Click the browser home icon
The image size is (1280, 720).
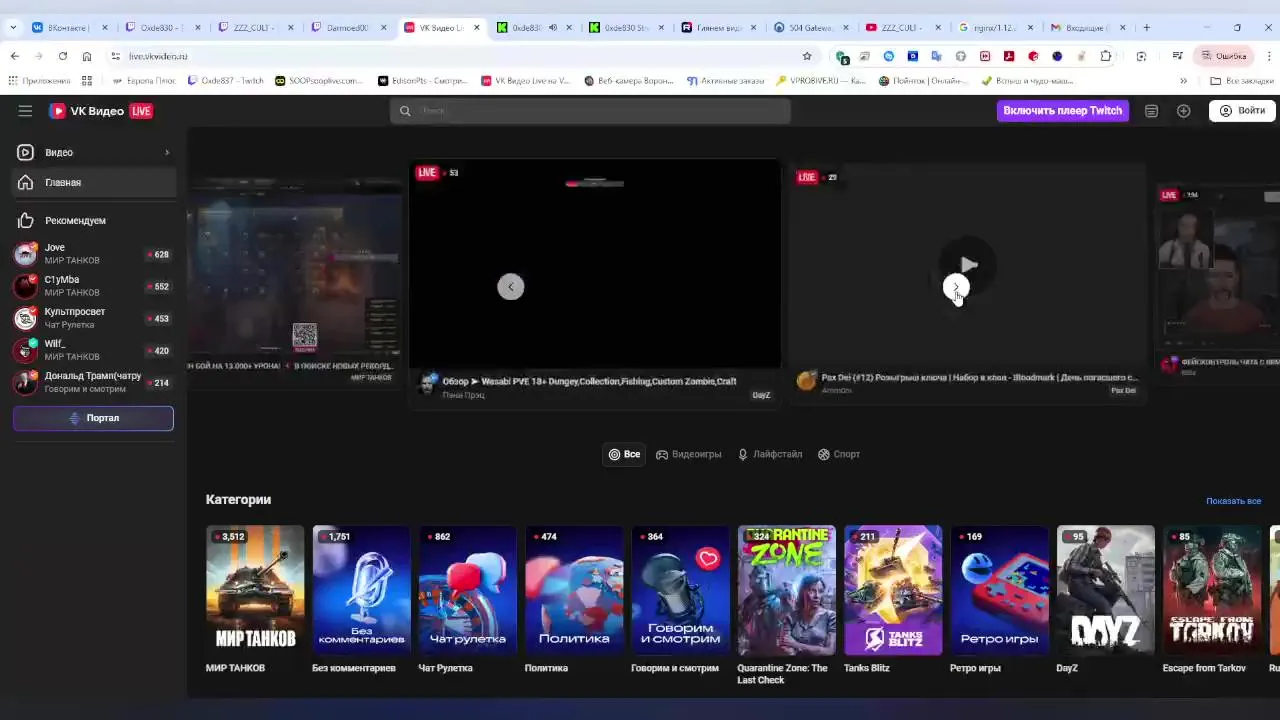pos(87,56)
